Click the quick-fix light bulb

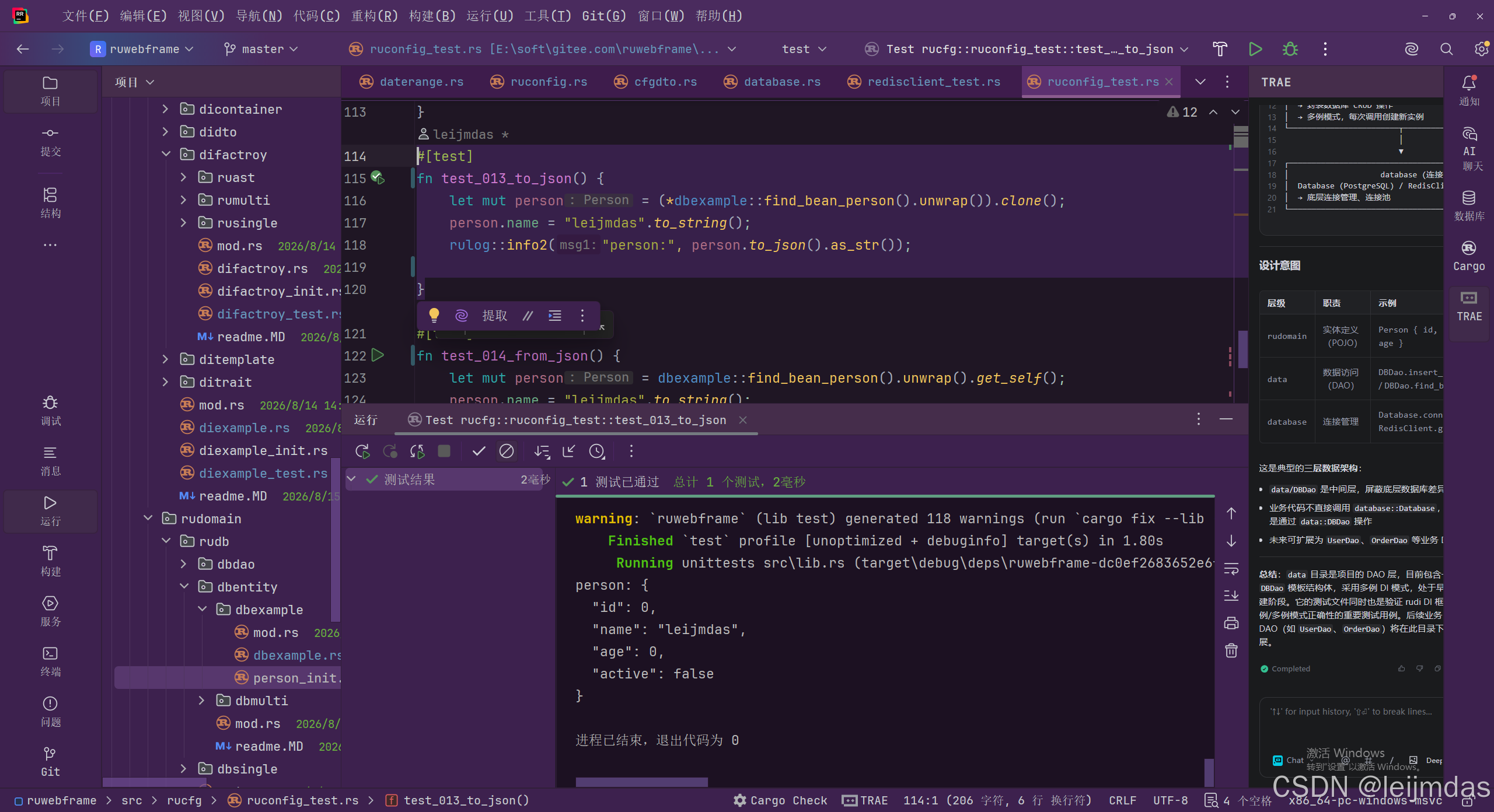434,316
